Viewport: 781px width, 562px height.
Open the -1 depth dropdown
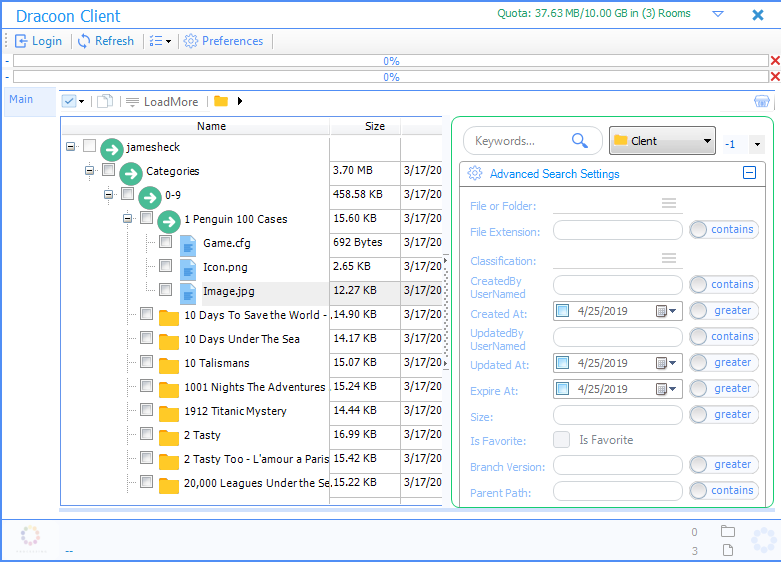(x=757, y=144)
